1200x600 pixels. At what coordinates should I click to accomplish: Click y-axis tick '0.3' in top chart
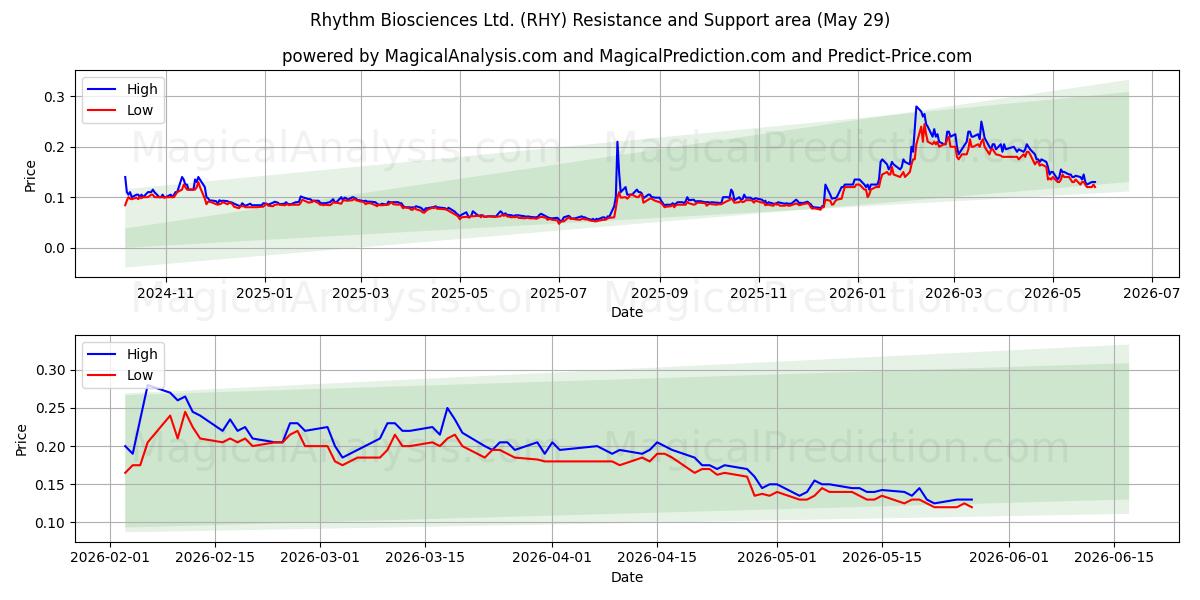(57, 97)
